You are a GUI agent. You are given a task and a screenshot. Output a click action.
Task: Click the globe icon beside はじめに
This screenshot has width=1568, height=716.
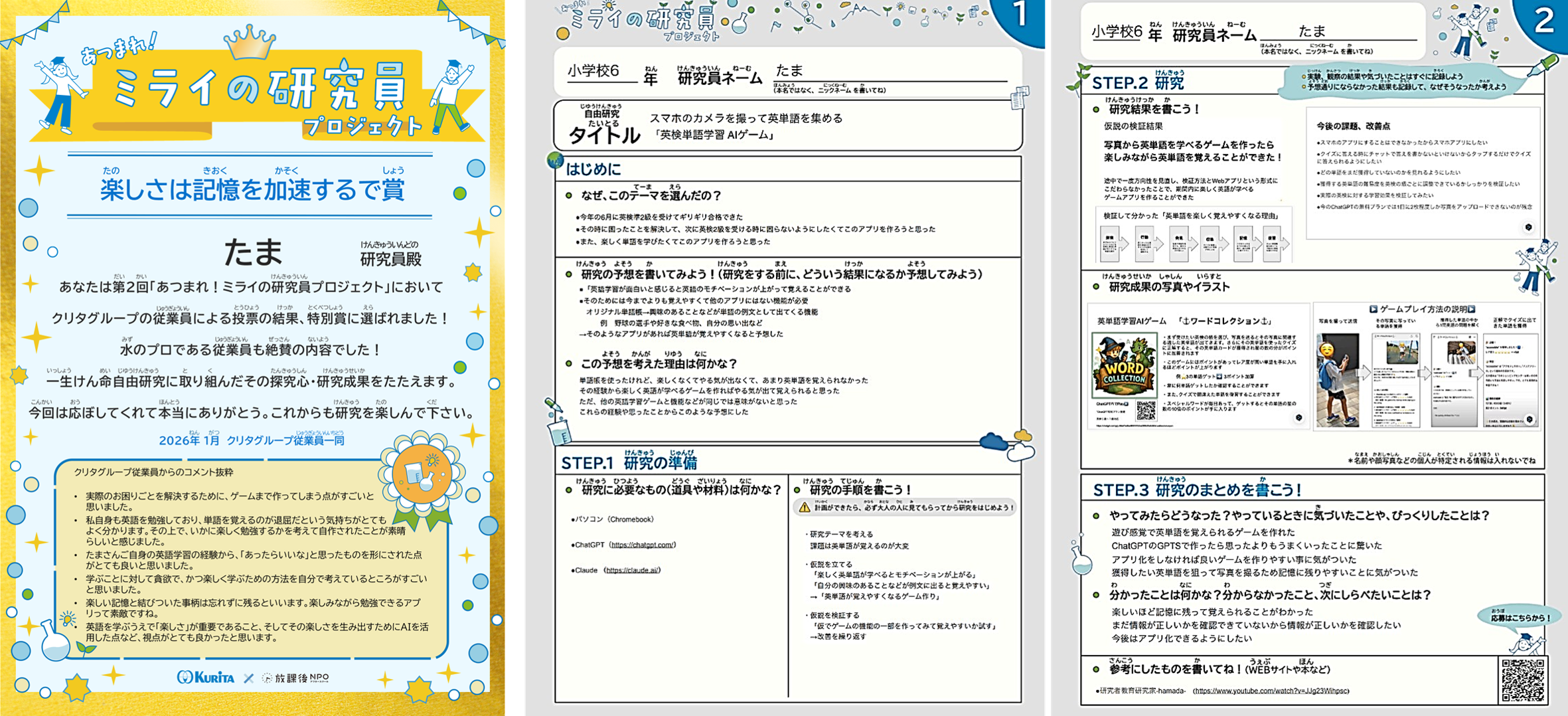point(555,161)
